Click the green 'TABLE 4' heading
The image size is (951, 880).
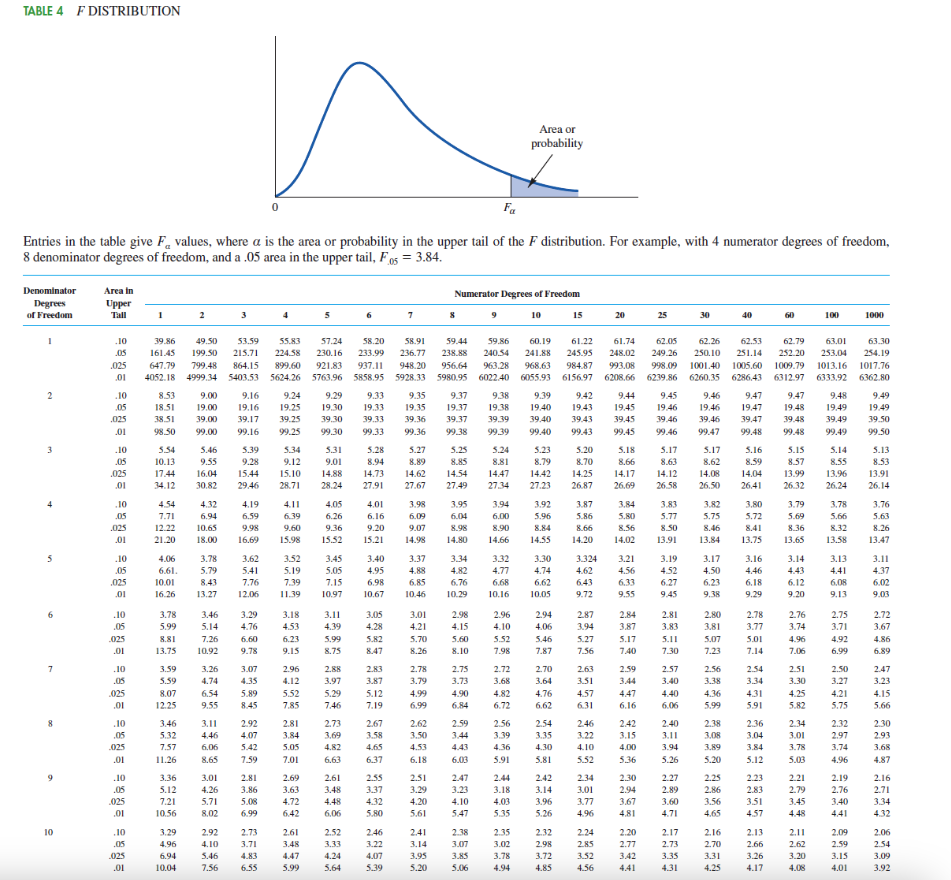point(42,11)
